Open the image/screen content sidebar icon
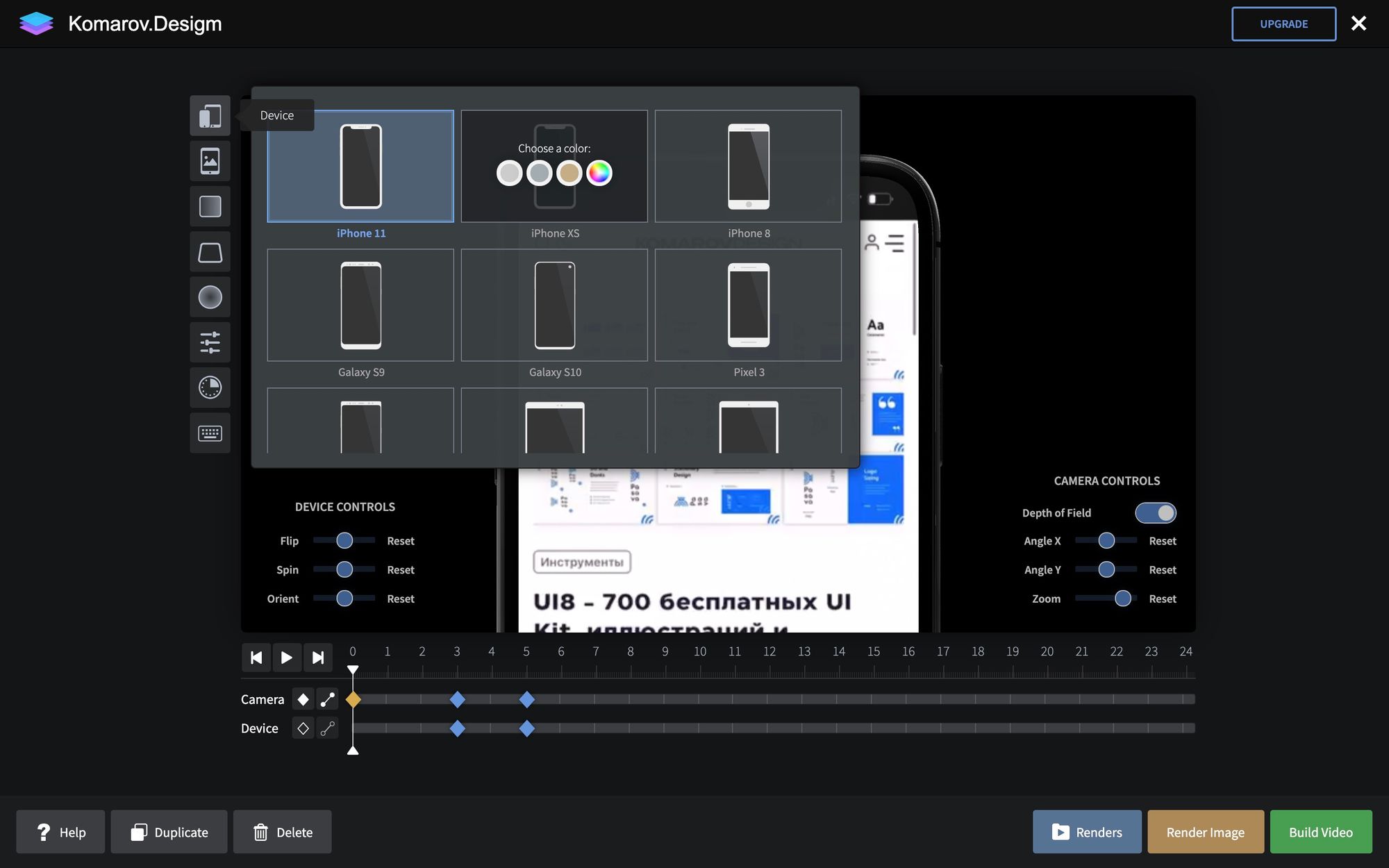This screenshot has height=868, width=1389. click(210, 161)
